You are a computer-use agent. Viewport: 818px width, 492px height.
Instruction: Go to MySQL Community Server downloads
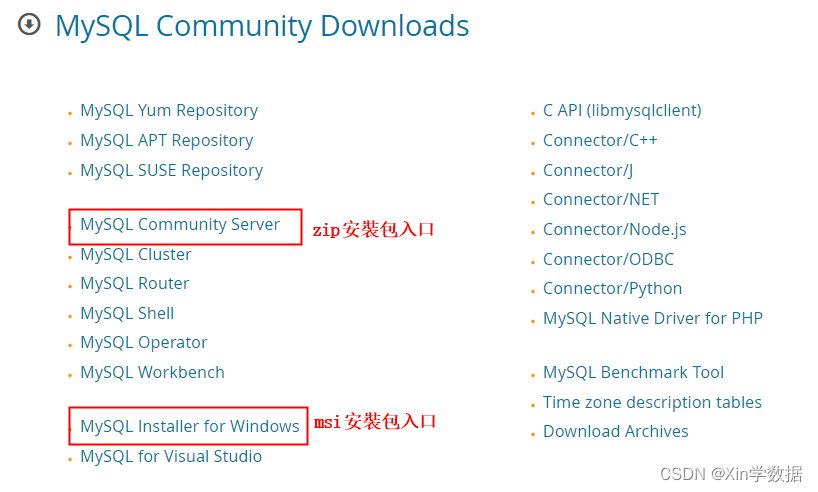point(180,224)
